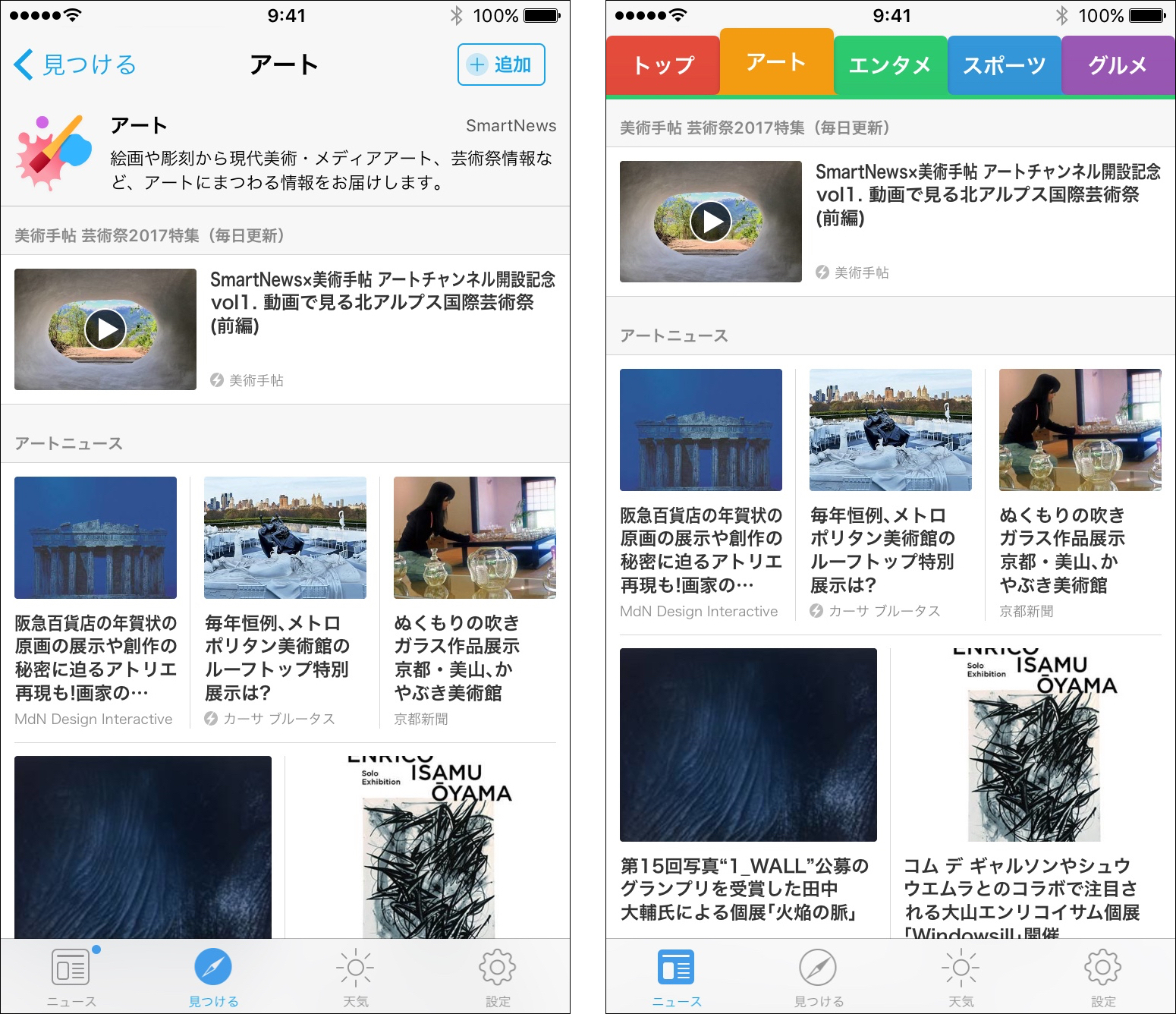Viewport: 1176px width, 1014px height.
Task: Tap 美術手帖 芸術祭2017特集 header in right screen
Action: coord(755,128)
